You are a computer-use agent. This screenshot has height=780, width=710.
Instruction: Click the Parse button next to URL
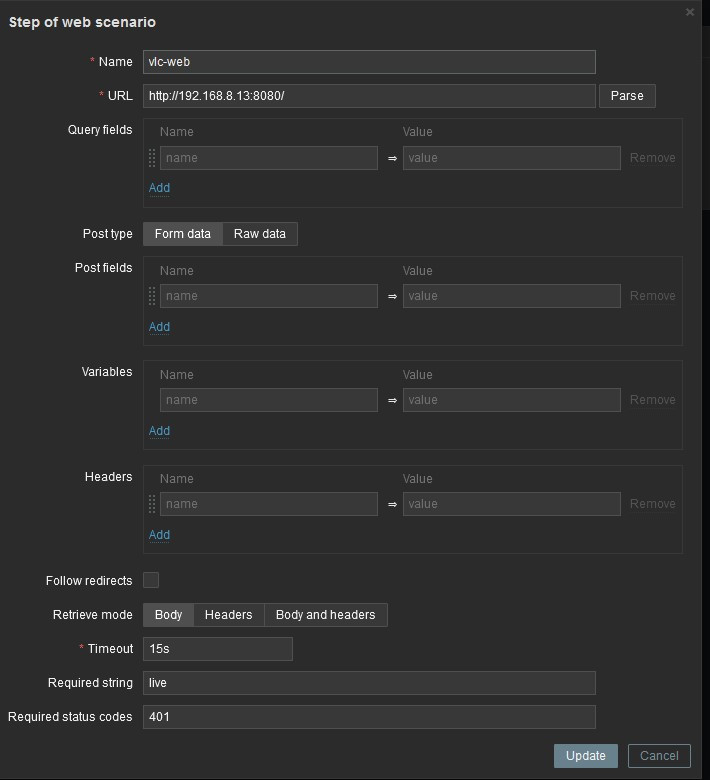pyautogui.click(x=627, y=96)
